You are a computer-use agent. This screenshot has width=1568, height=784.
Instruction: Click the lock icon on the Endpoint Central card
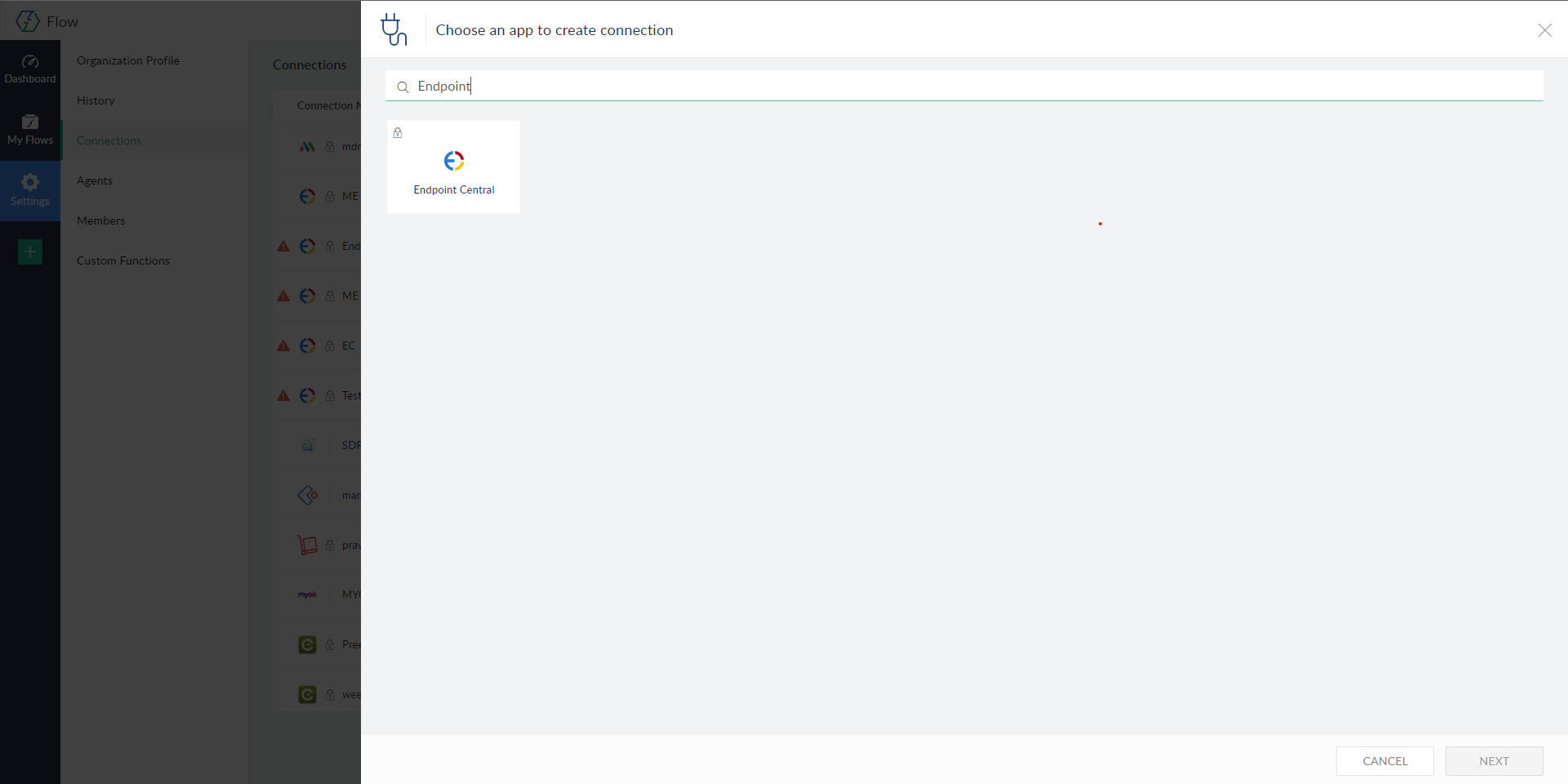pyautogui.click(x=398, y=132)
